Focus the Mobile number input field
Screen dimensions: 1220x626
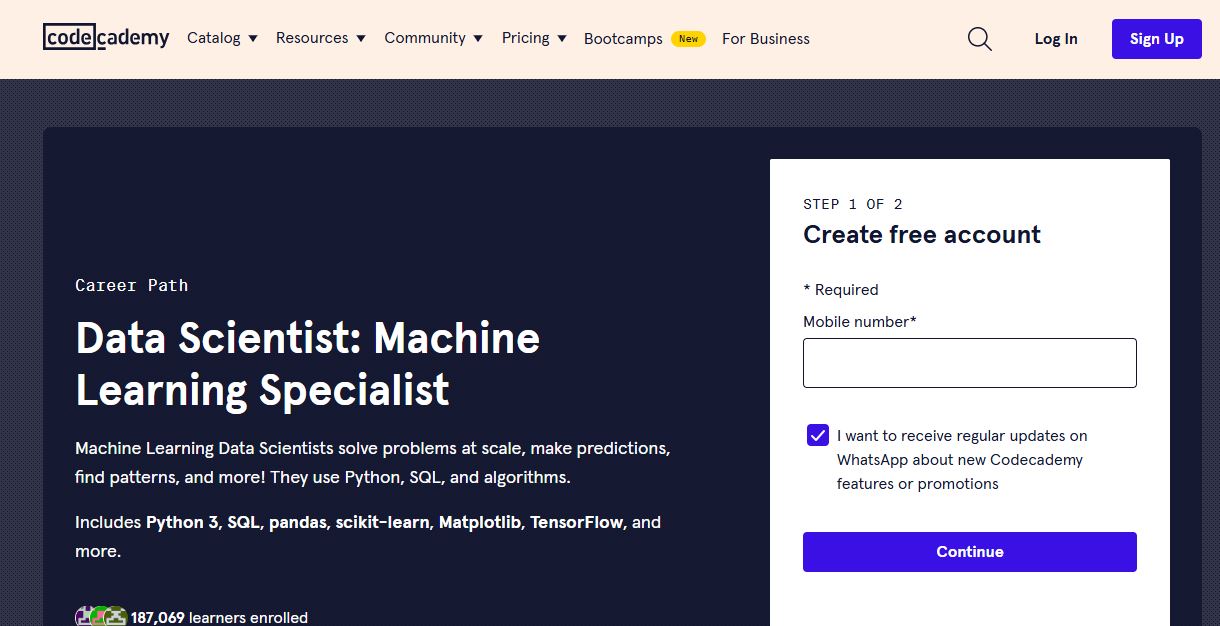[x=969, y=363]
